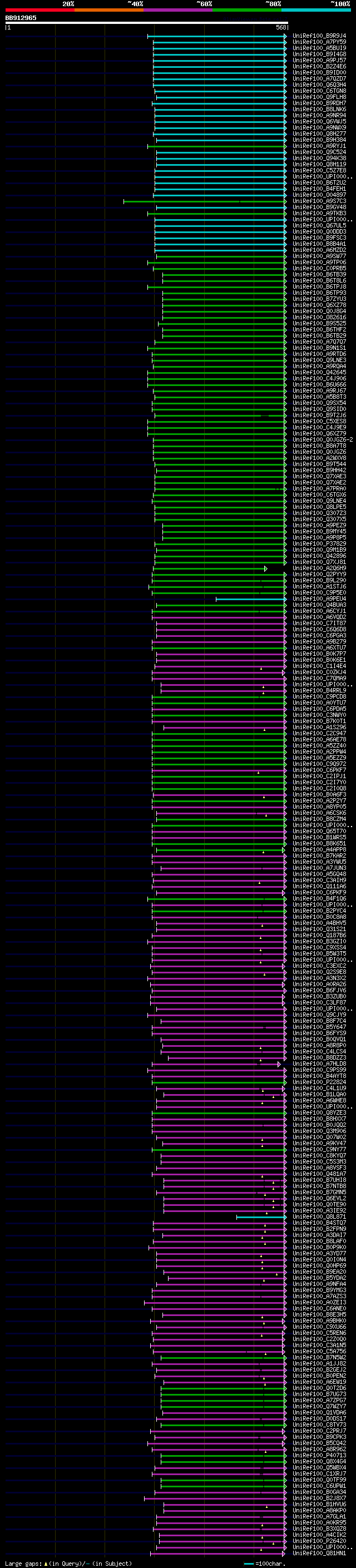Viewport: 356px width, 1568px height.
Task: Click the Large gaps legend text
Action: (x=68, y=1564)
